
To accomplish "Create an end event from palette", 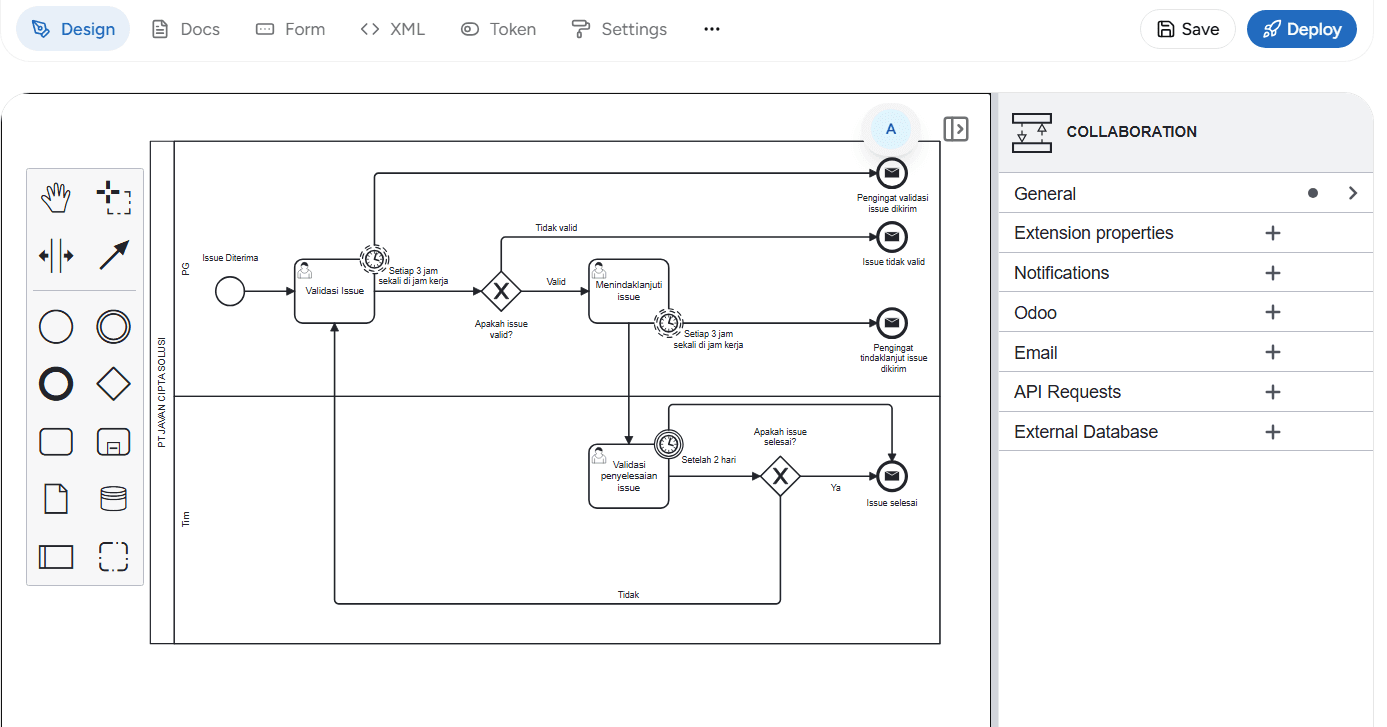I will [56, 384].
